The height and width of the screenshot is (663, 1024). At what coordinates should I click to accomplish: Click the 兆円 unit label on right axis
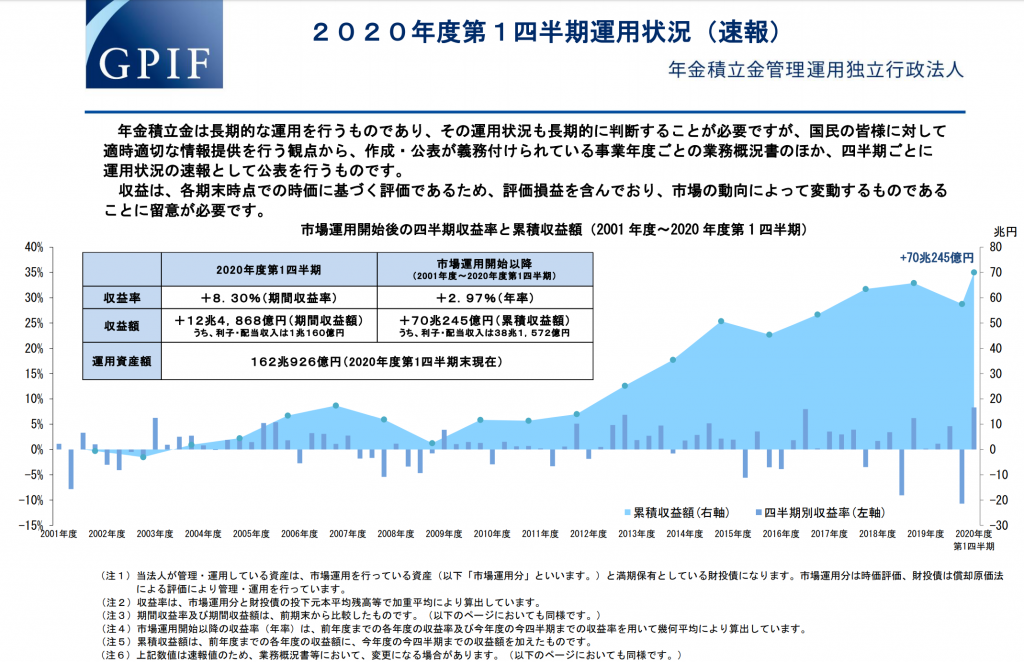[x=1004, y=231]
